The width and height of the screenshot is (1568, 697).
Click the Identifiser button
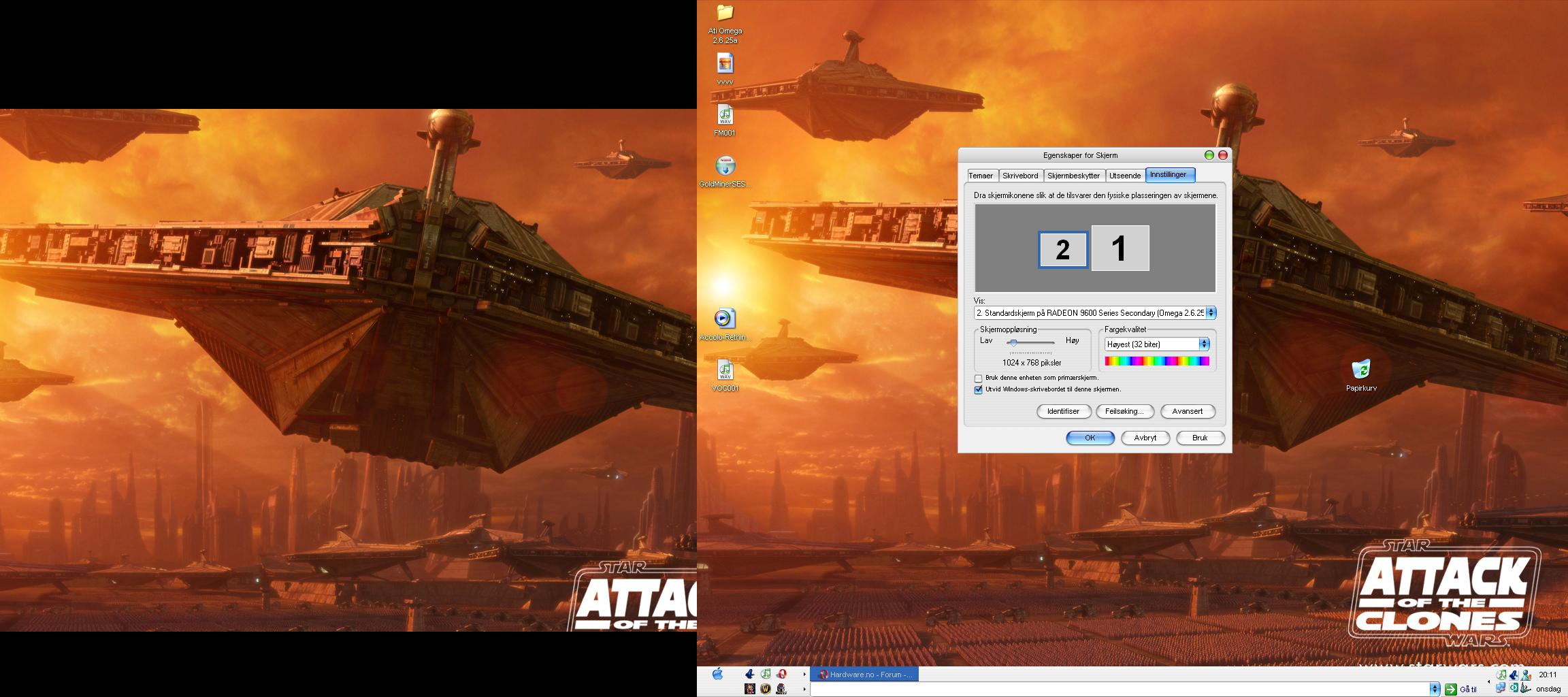1064,411
